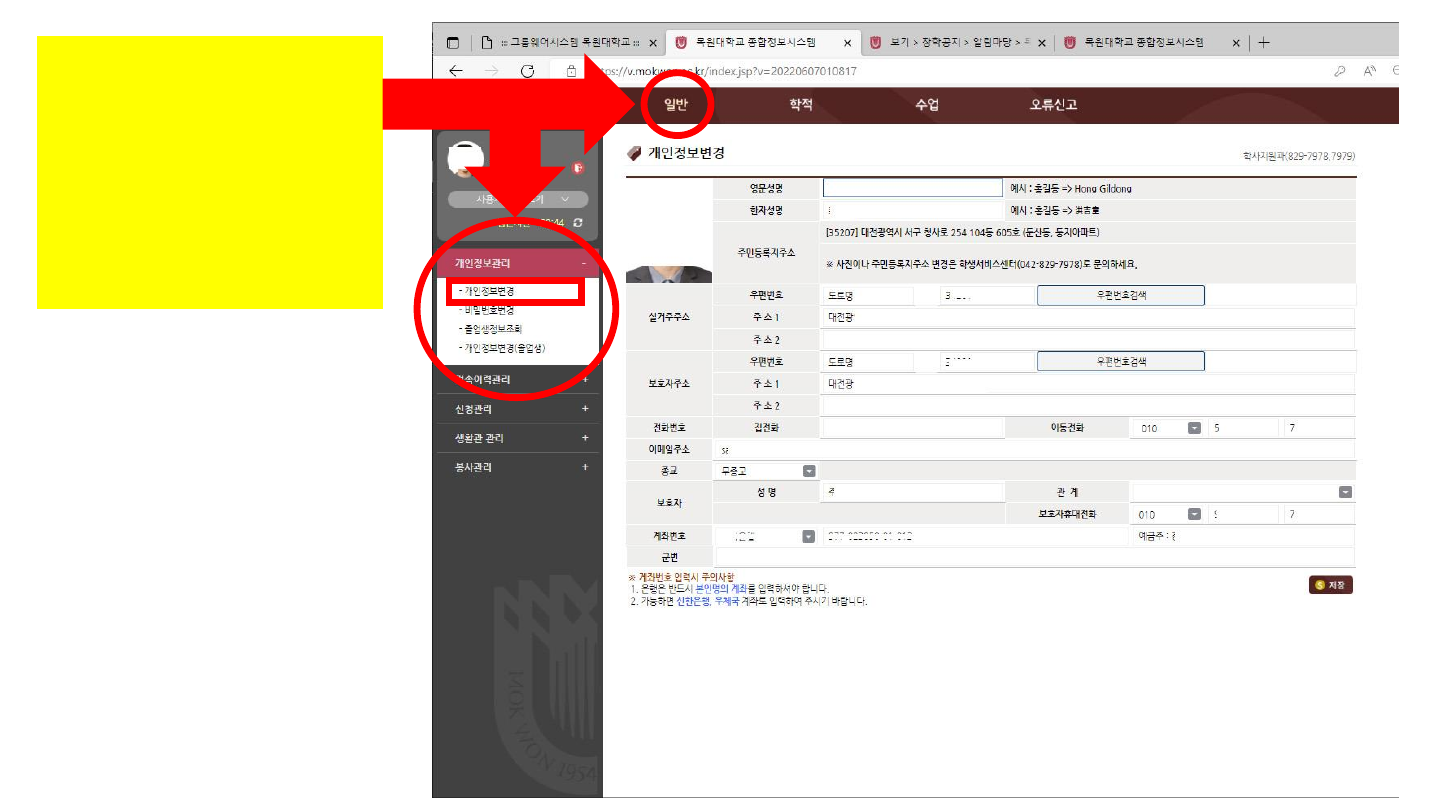Viewport: 1440px width, 810px height.
Task: Open the 관계 guardian relationship dropdown
Action: pos(1345,492)
